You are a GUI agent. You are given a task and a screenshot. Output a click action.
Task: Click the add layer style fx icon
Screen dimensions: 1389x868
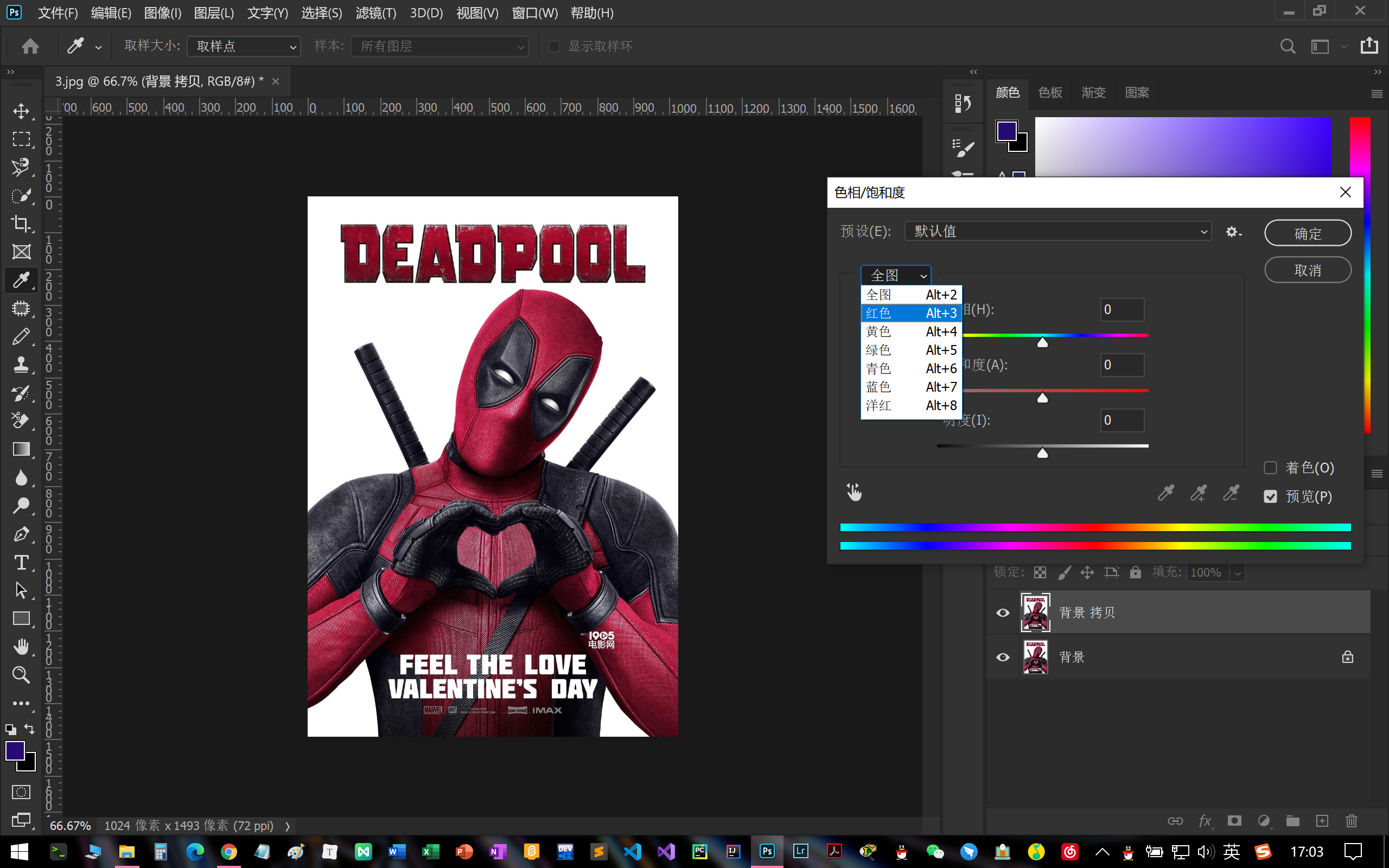pos(1205,821)
